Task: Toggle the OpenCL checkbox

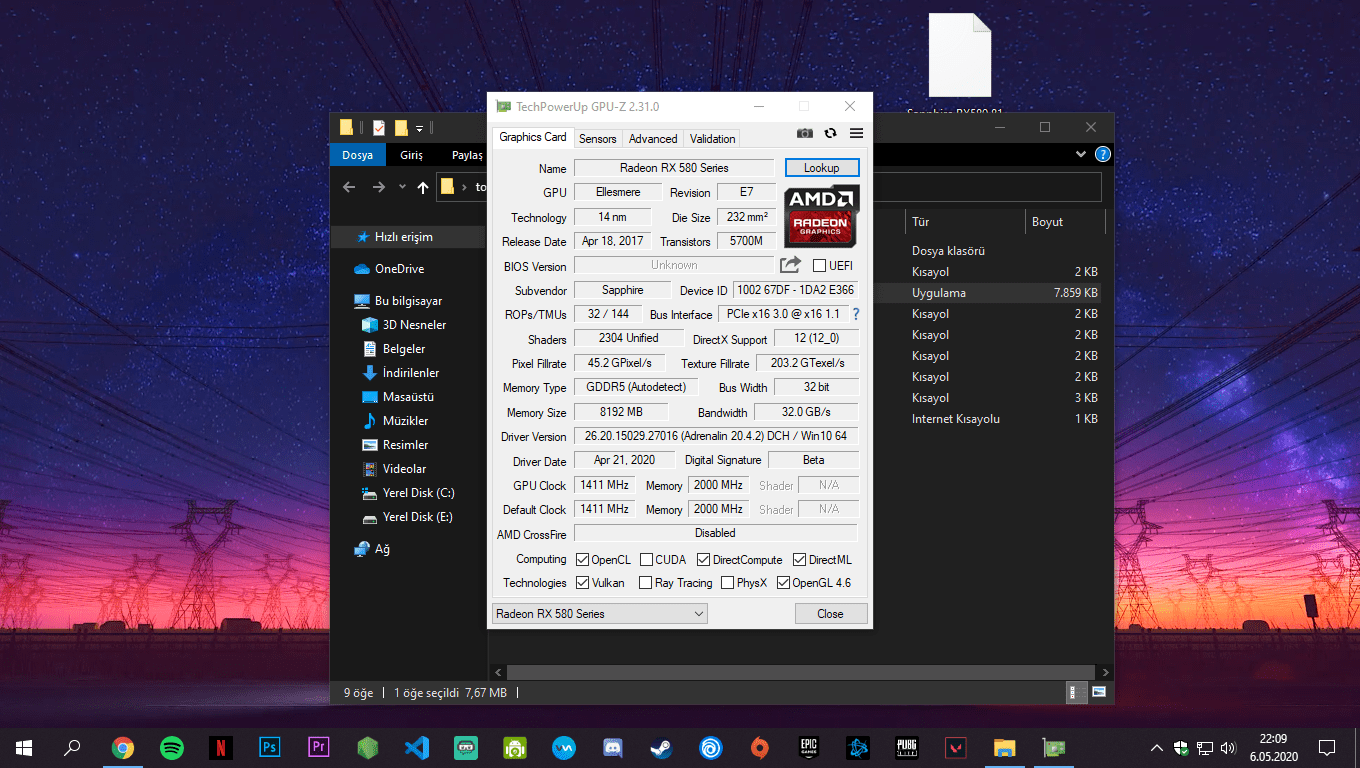Action: point(583,560)
